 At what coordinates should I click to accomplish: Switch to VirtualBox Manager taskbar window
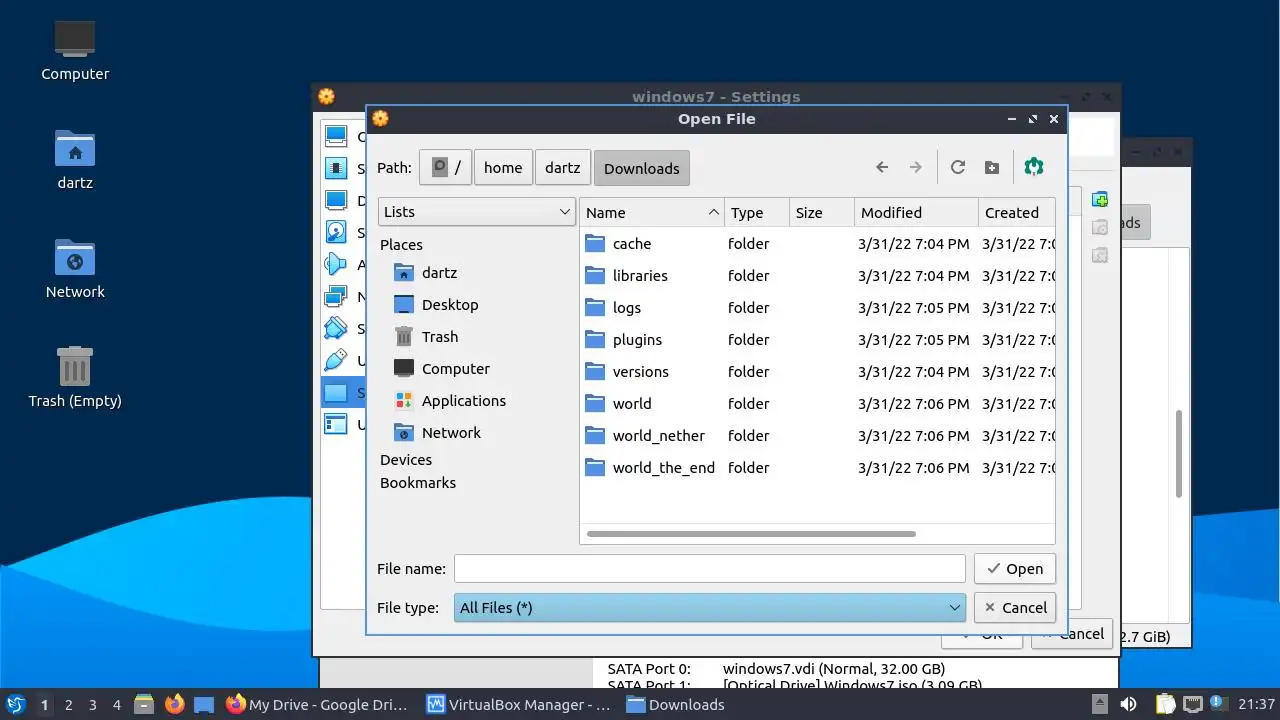tap(518, 704)
